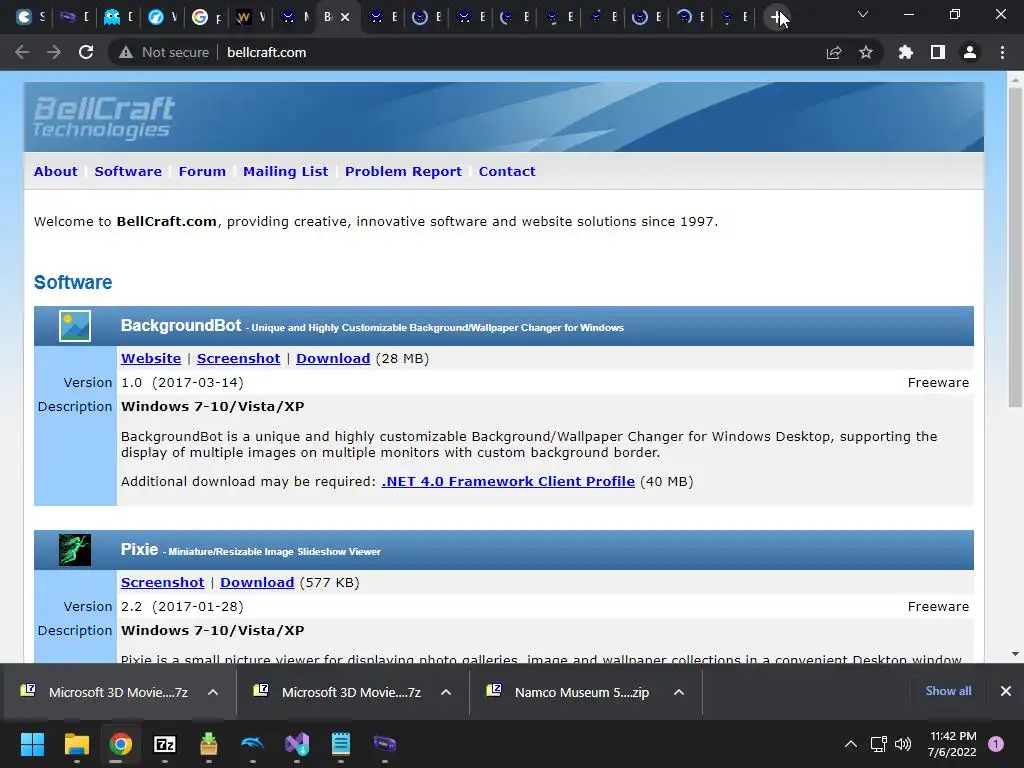Screen dimensions: 1024x768
Task: Open the Windows Start menu
Action: click(x=32, y=744)
